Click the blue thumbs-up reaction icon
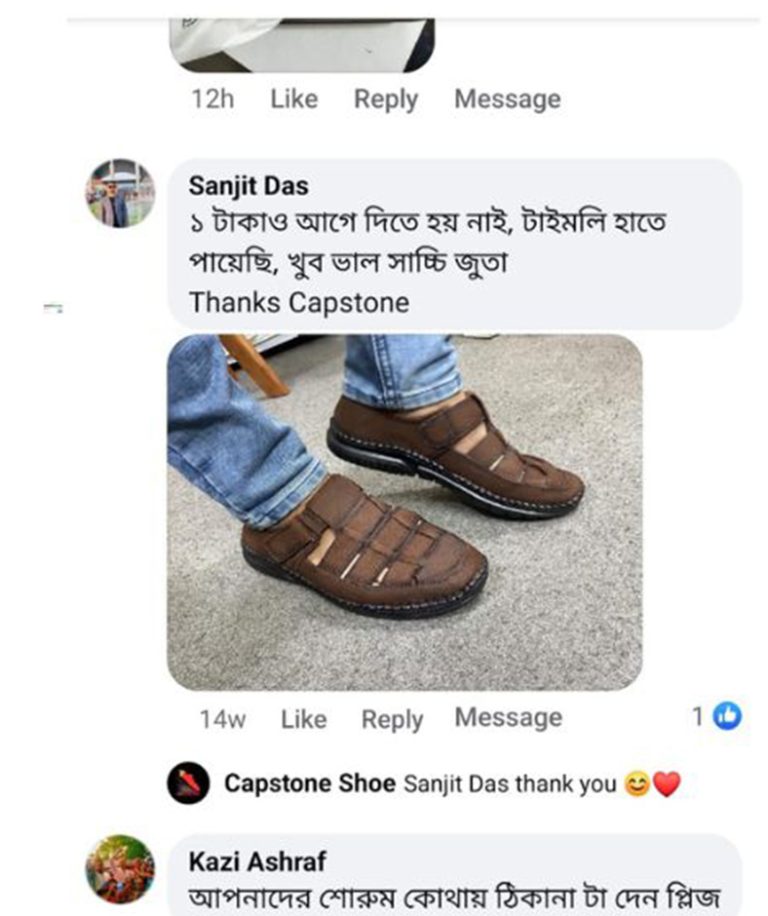This screenshot has width=768, height=916. click(x=730, y=716)
